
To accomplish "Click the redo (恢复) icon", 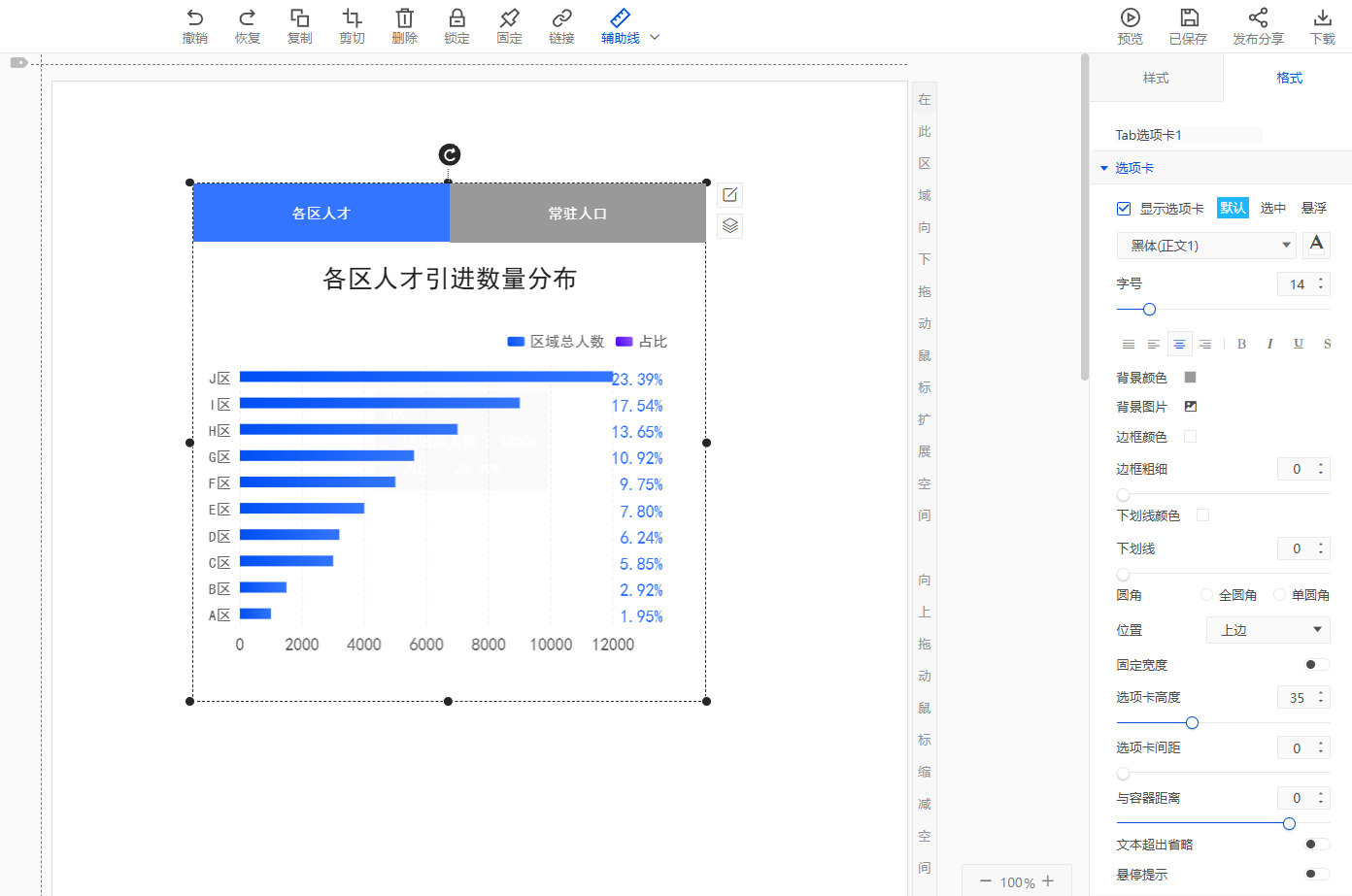I will tap(248, 18).
